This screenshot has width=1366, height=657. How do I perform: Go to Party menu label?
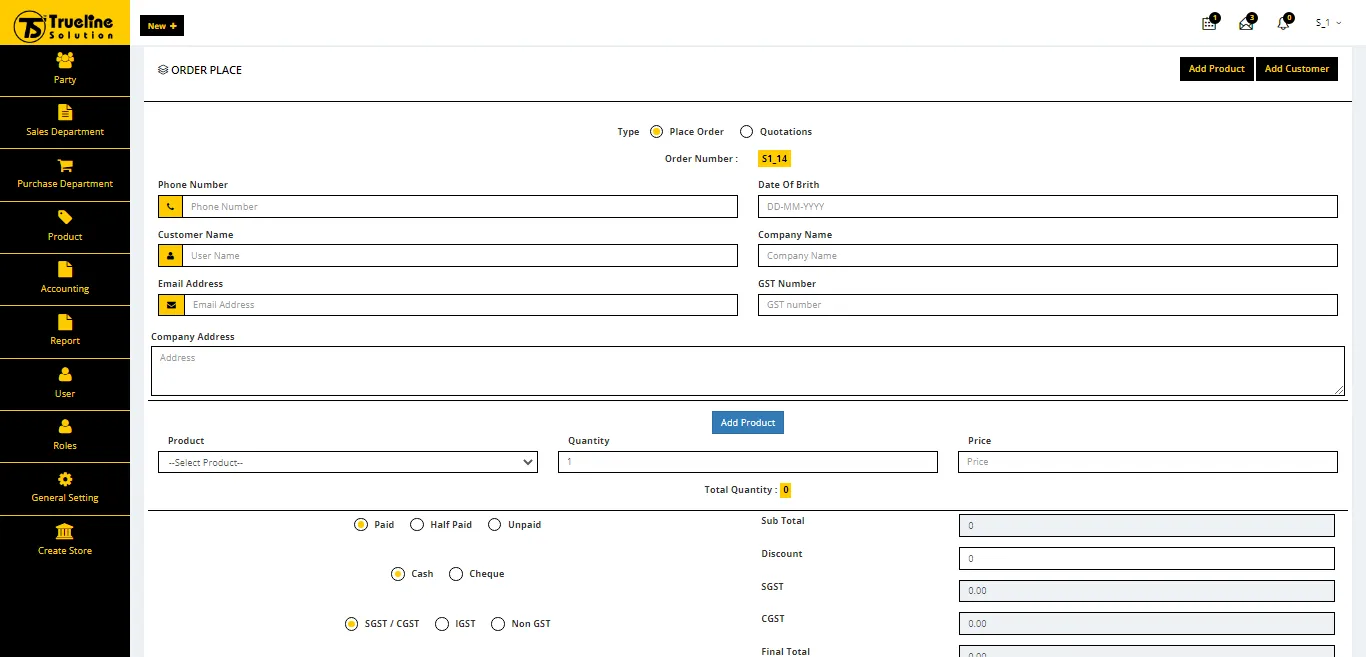tap(65, 80)
